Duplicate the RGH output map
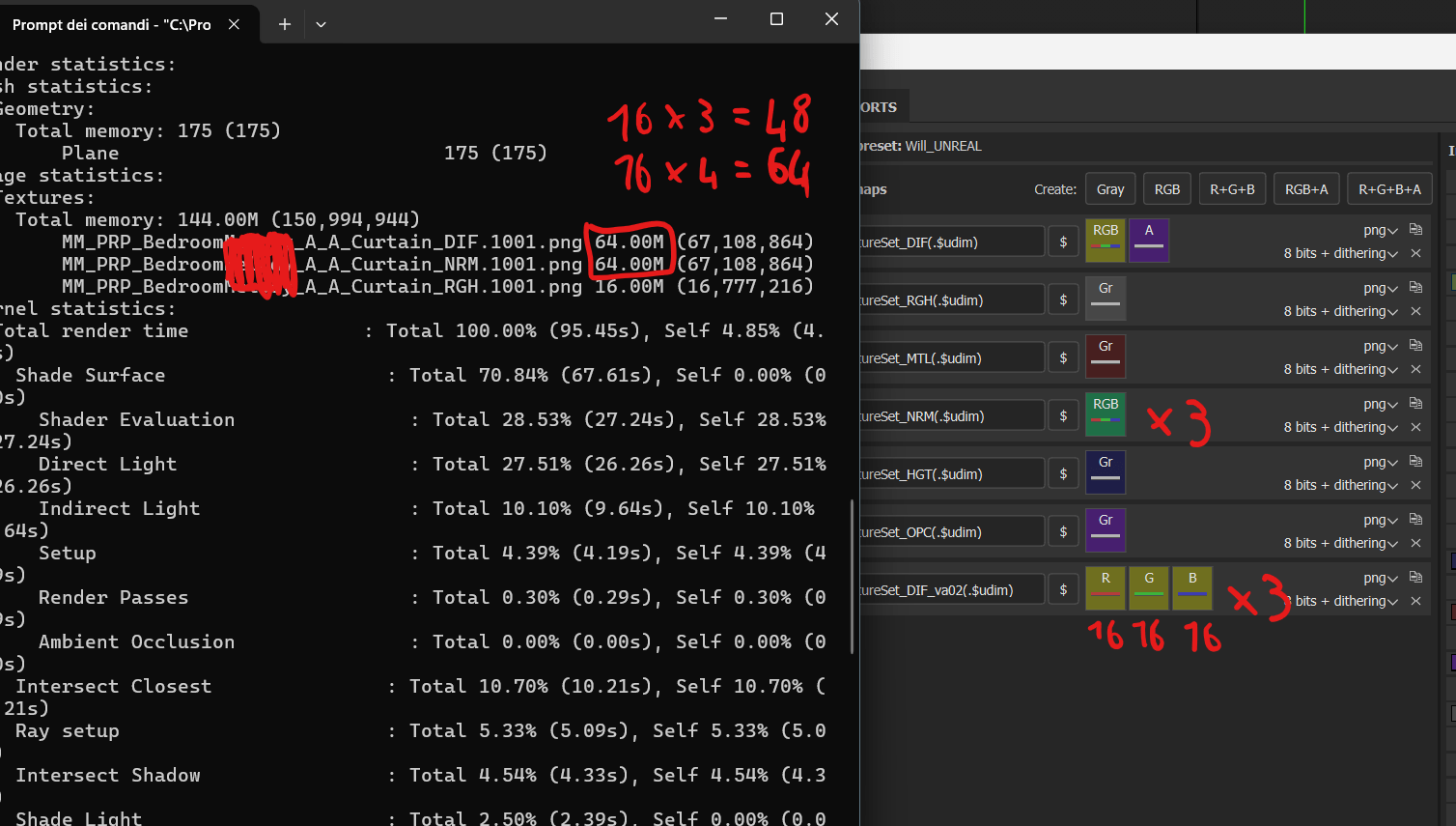Image resolution: width=1456 pixels, height=826 pixels. click(x=1415, y=288)
